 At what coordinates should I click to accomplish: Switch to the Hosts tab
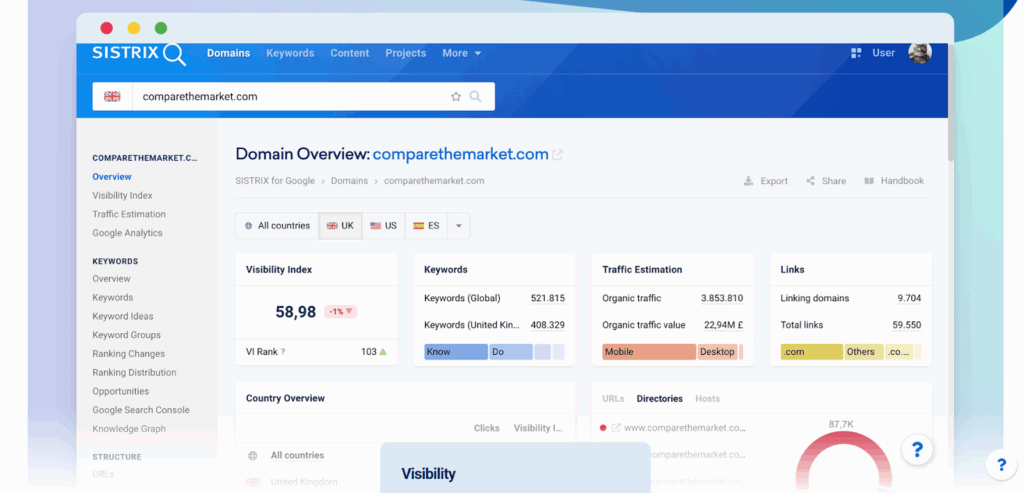tap(707, 399)
